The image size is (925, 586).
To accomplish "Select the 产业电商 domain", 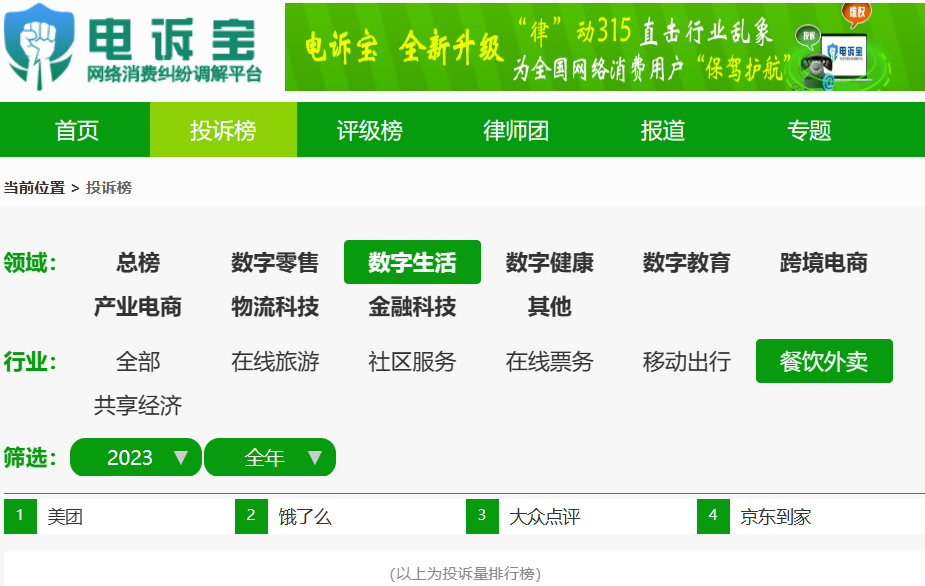I will tap(138, 306).
